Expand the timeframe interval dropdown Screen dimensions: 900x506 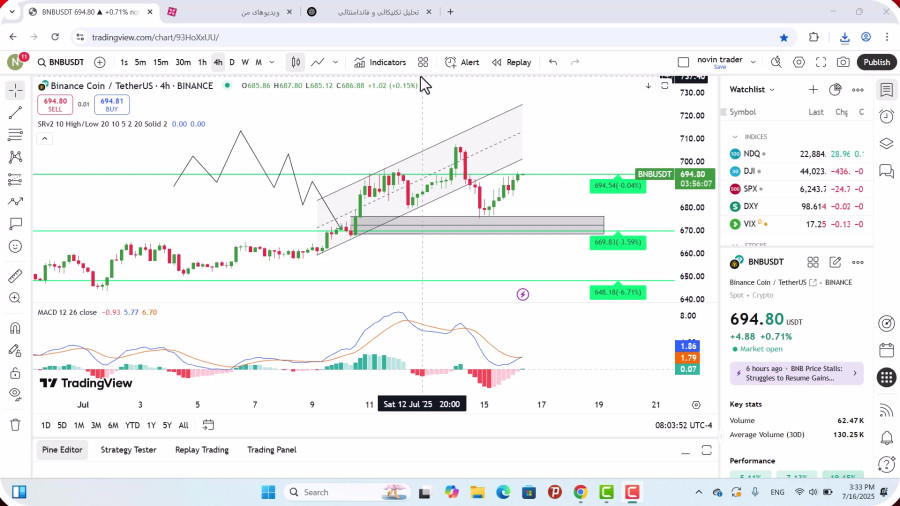(272, 62)
